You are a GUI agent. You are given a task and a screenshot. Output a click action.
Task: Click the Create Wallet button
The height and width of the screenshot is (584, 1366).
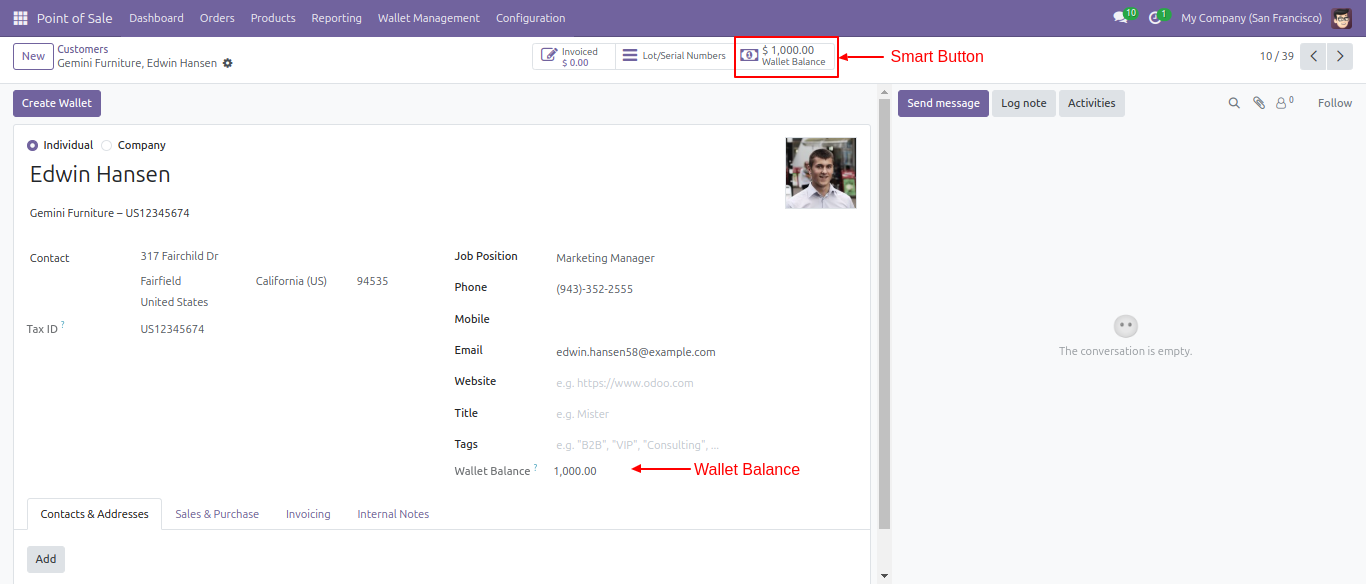pos(57,103)
